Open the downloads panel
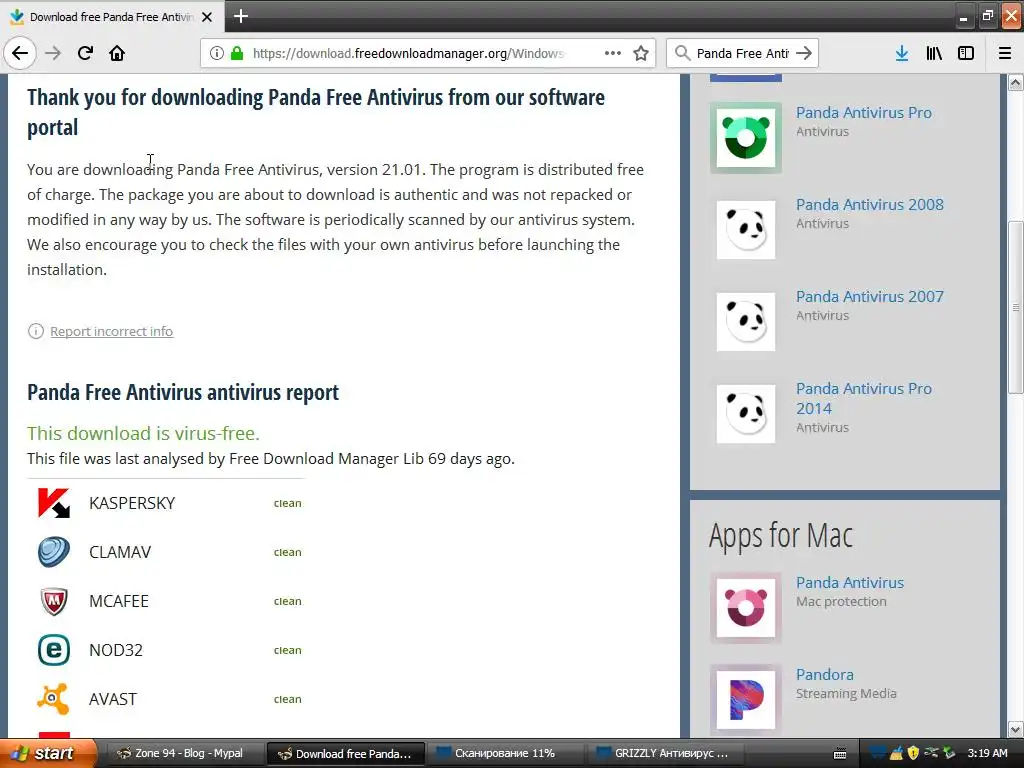The width and height of the screenshot is (1024, 768). (901, 53)
